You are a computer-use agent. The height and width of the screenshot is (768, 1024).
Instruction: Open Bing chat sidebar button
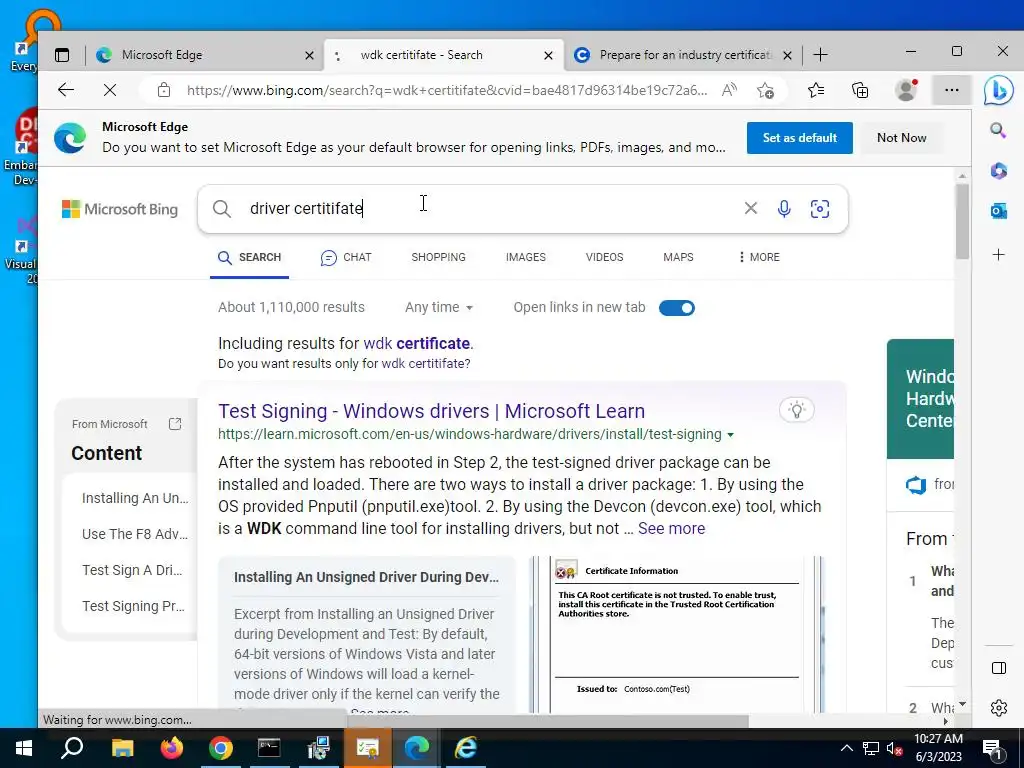999,91
